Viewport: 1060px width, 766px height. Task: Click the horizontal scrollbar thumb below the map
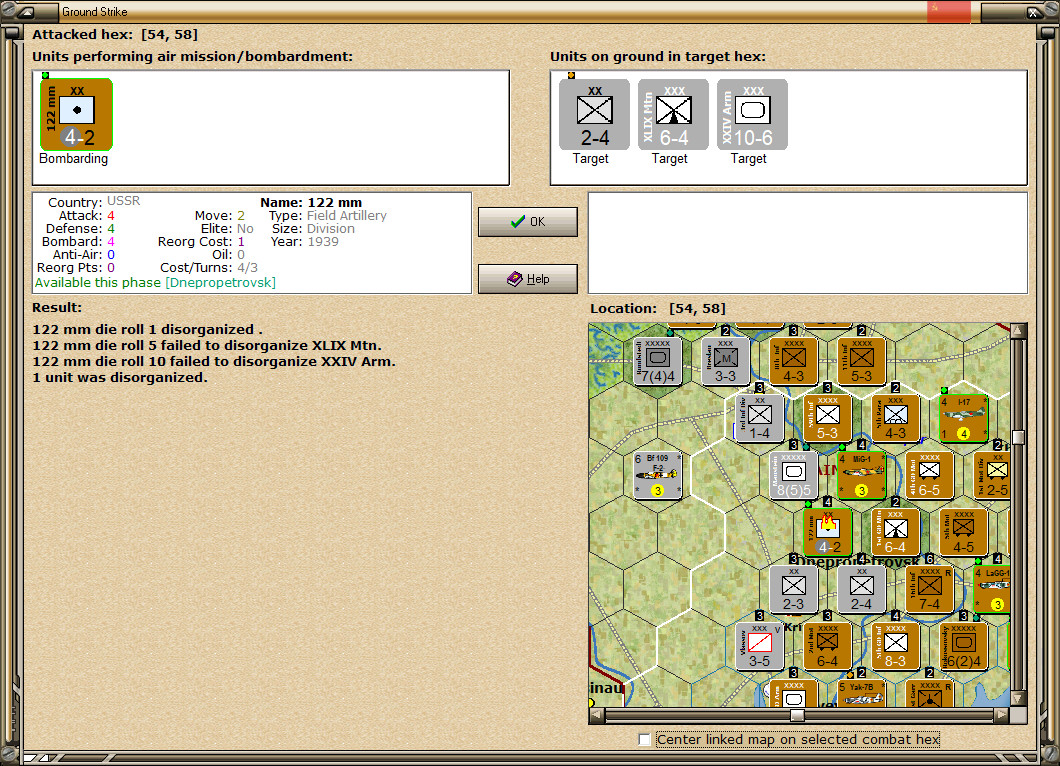[x=797, y=714]
